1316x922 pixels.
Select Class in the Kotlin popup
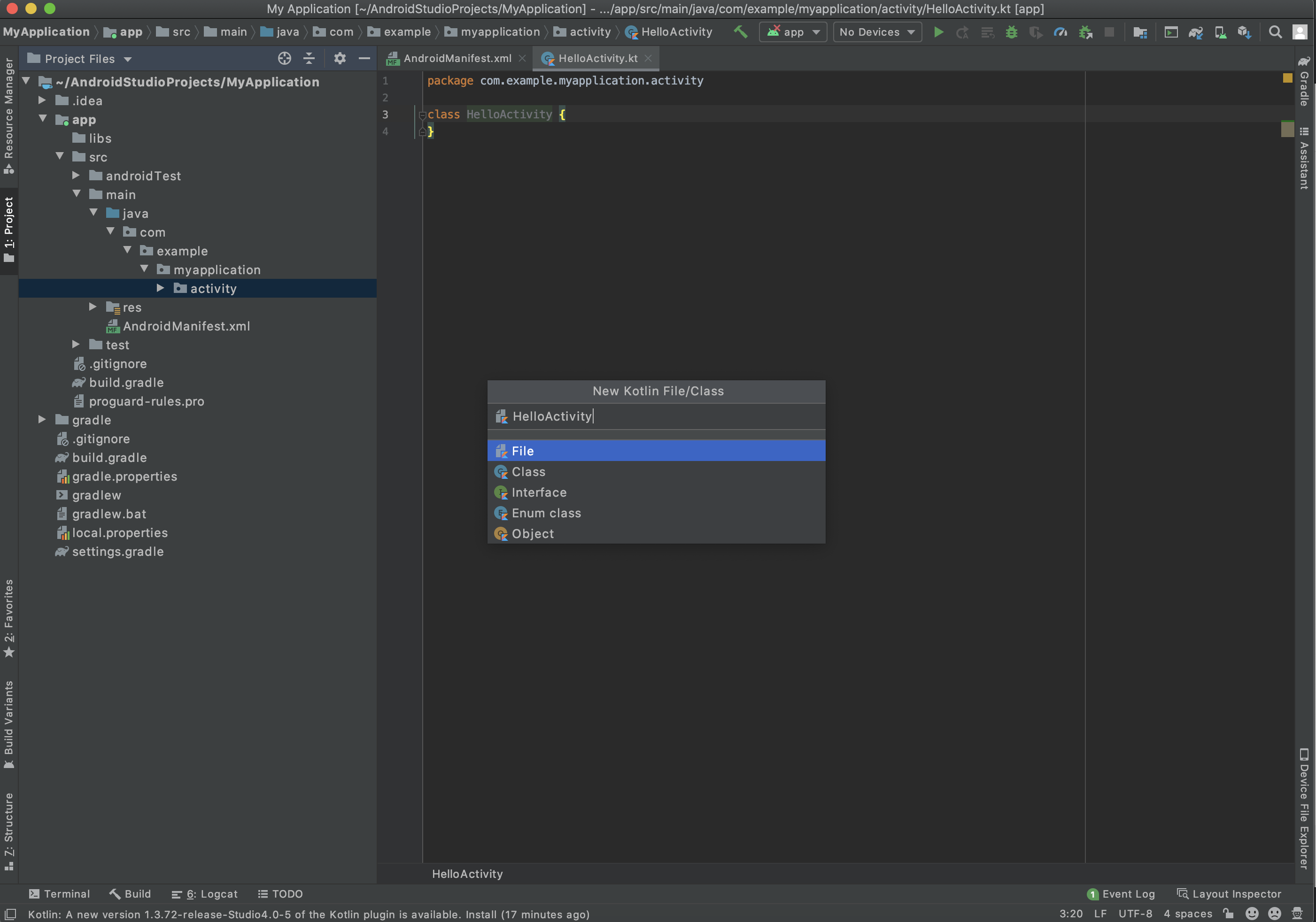coord(528,472)
